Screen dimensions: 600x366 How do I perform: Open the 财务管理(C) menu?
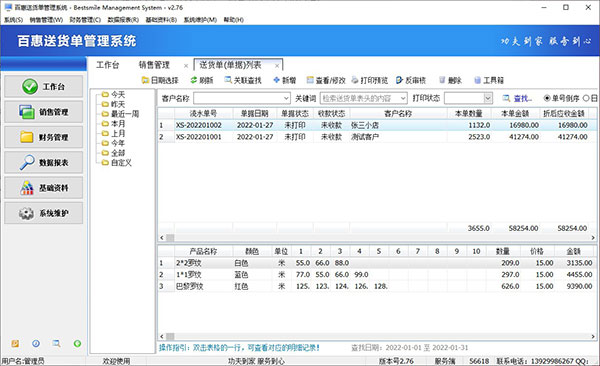[85, 20]
